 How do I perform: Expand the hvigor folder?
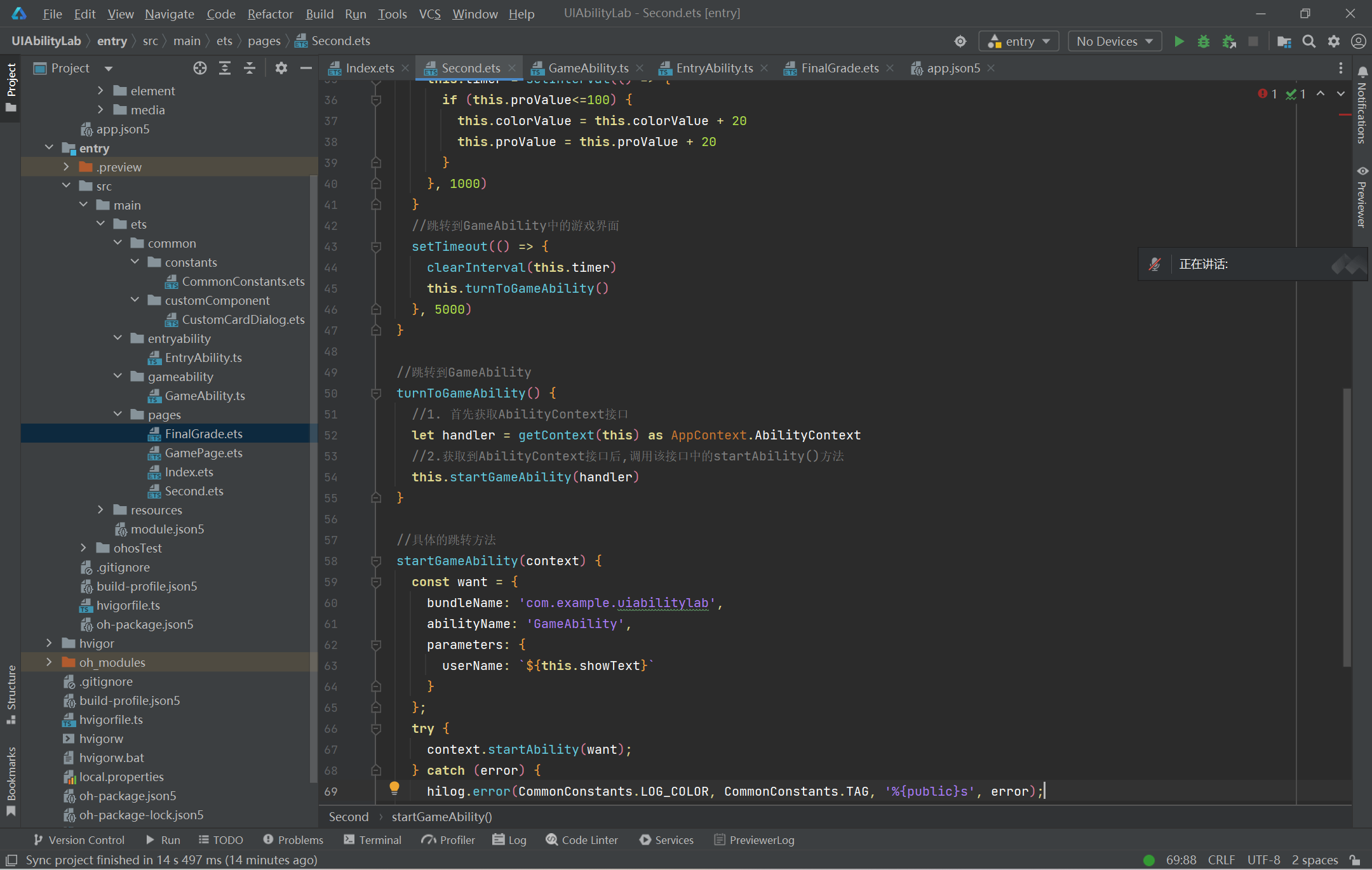pos(49,643)
